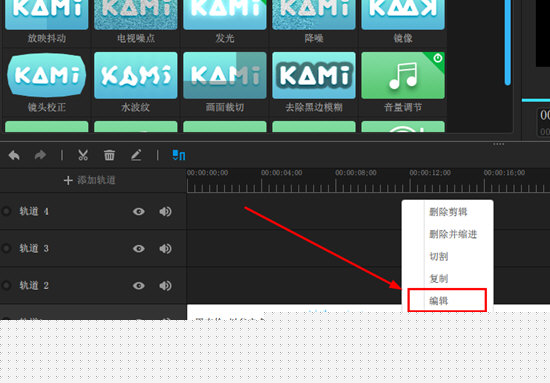Select the 降噪 effect thumbnail
This screenshot has height=383, width=550.
tap(314, 14)
